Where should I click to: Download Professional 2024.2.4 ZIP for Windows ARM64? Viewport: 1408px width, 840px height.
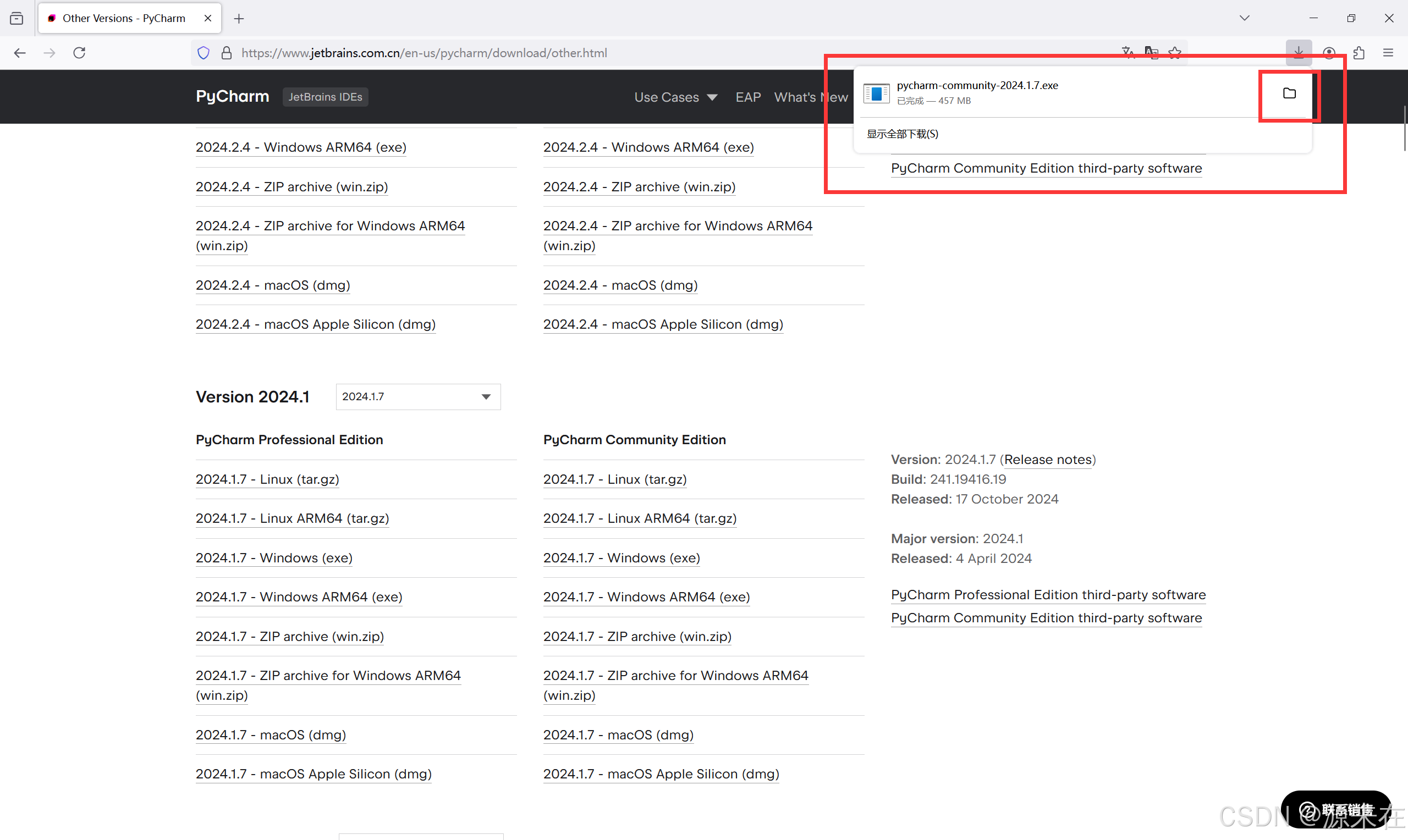coord(330,235)
